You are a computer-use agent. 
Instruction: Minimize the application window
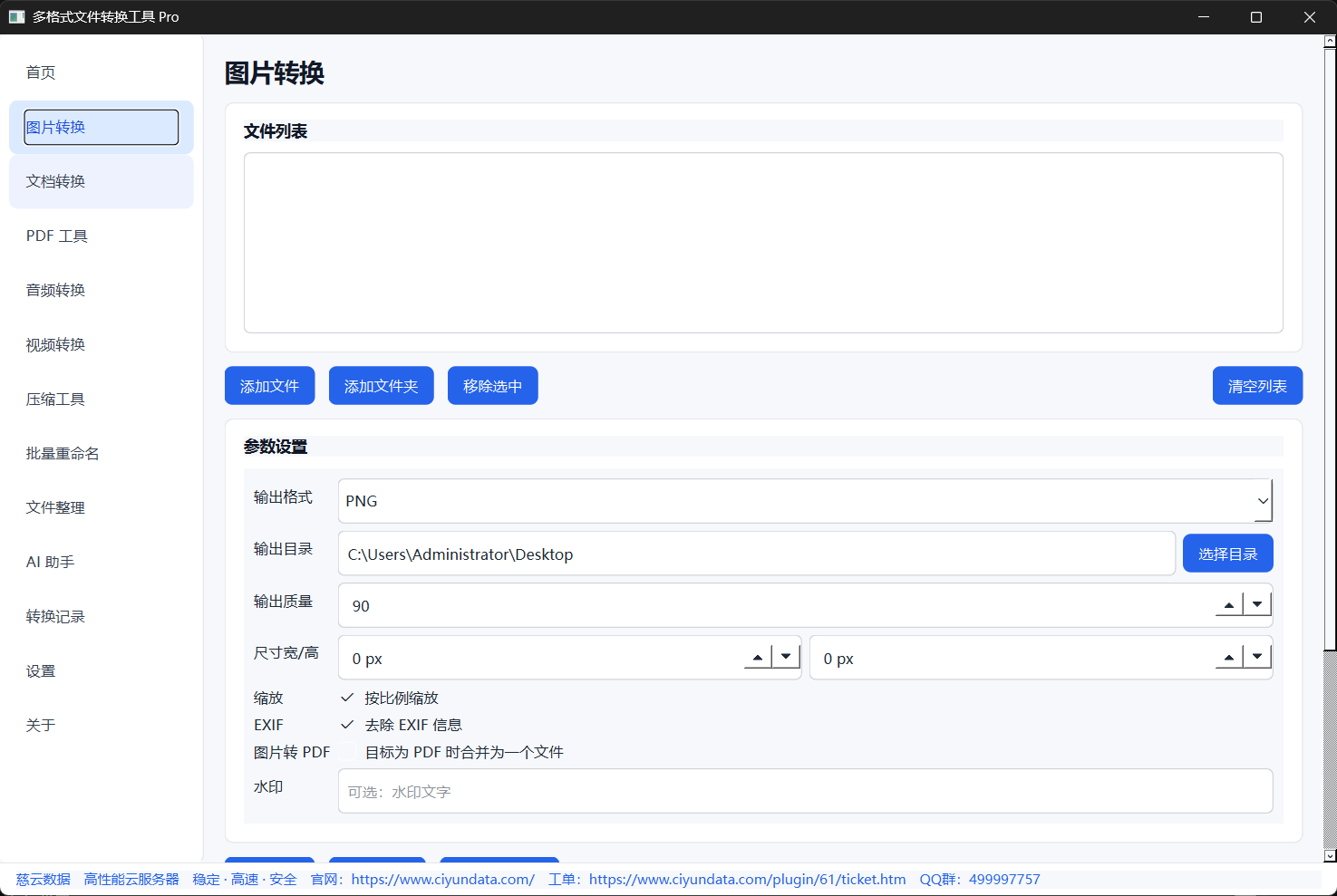[x=1204, y=17]
